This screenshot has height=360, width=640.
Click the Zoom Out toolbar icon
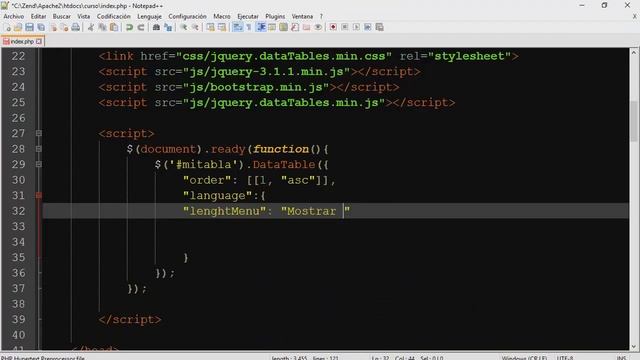click(195, 27)
